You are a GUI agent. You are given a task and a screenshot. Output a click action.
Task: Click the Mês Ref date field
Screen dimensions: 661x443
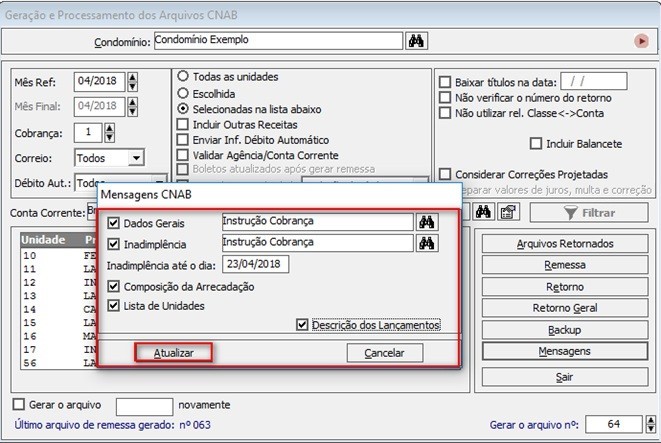[x=99, y=82]
